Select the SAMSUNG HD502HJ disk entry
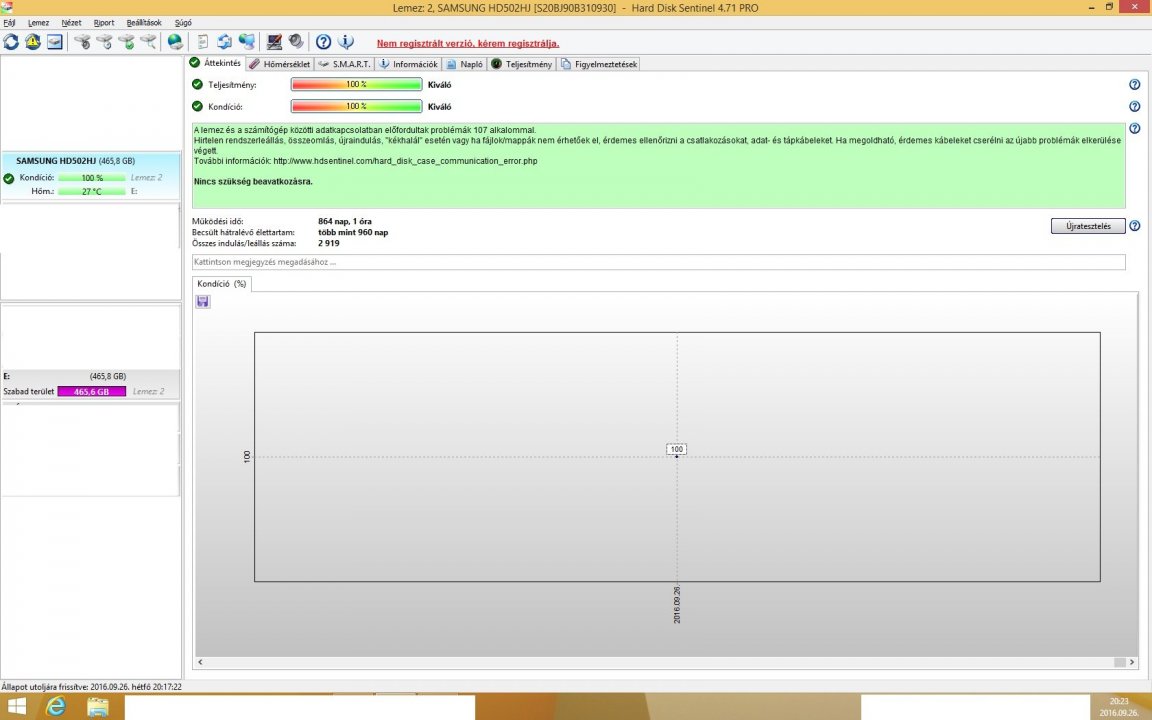Screen dimensions: 1152x720 (x=91, y=176)
